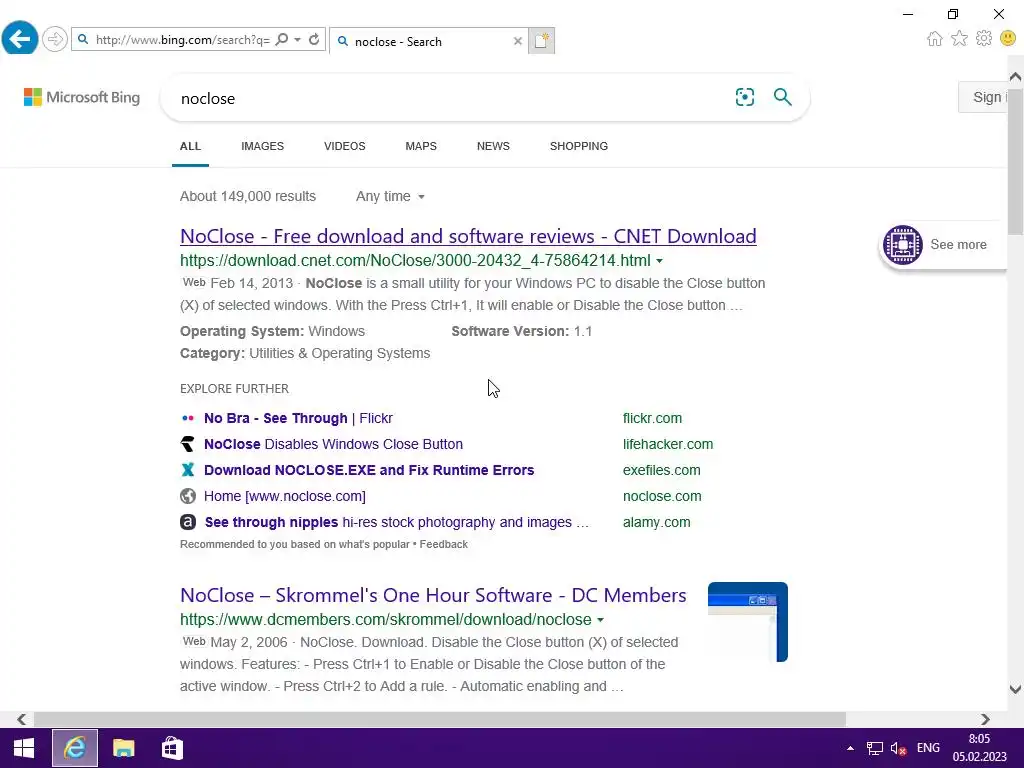Click the Bing search magnifier button
The image size is (1024, 768).
point(782,97)
